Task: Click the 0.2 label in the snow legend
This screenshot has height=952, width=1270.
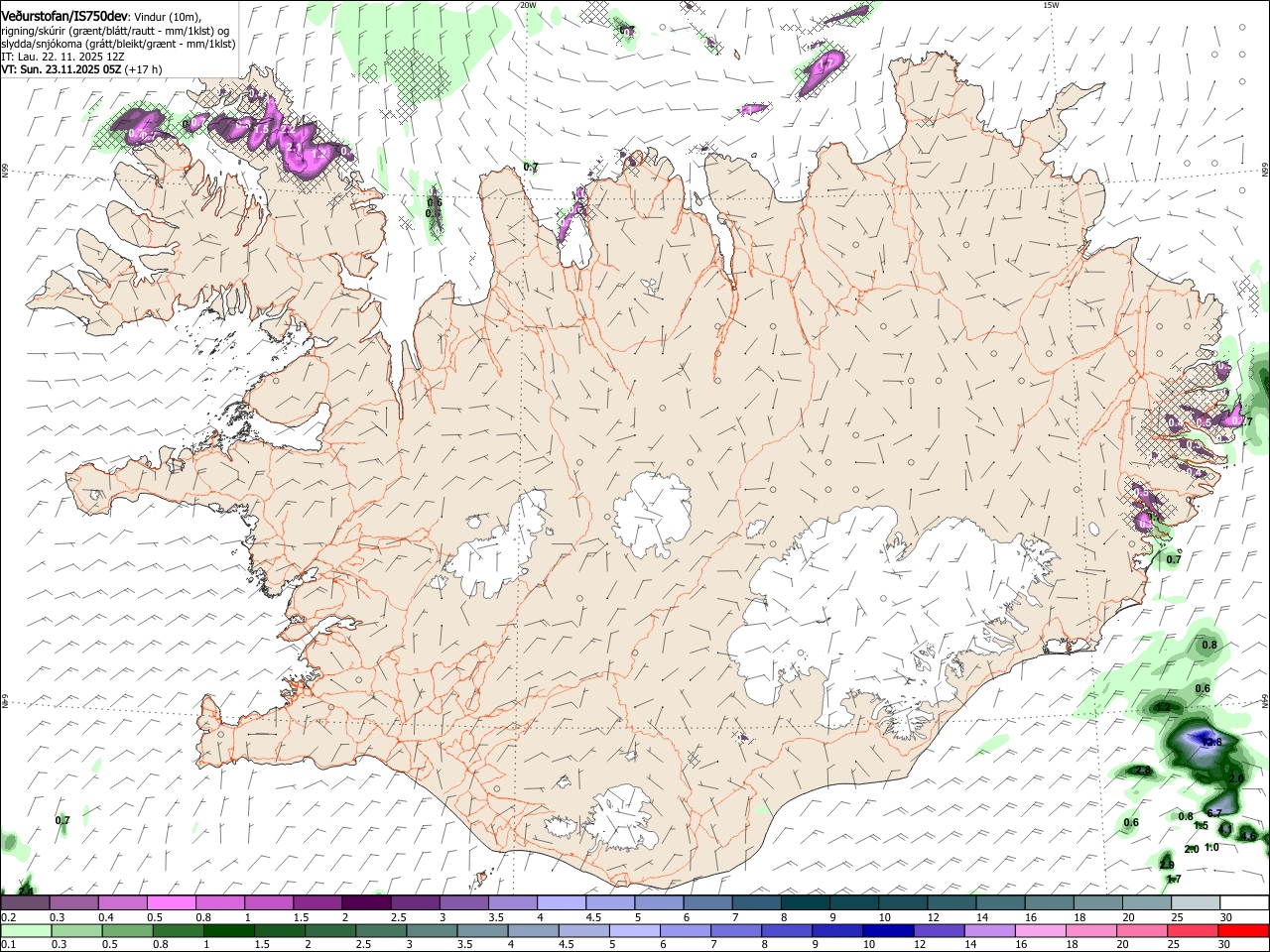Action: [7, 917]
